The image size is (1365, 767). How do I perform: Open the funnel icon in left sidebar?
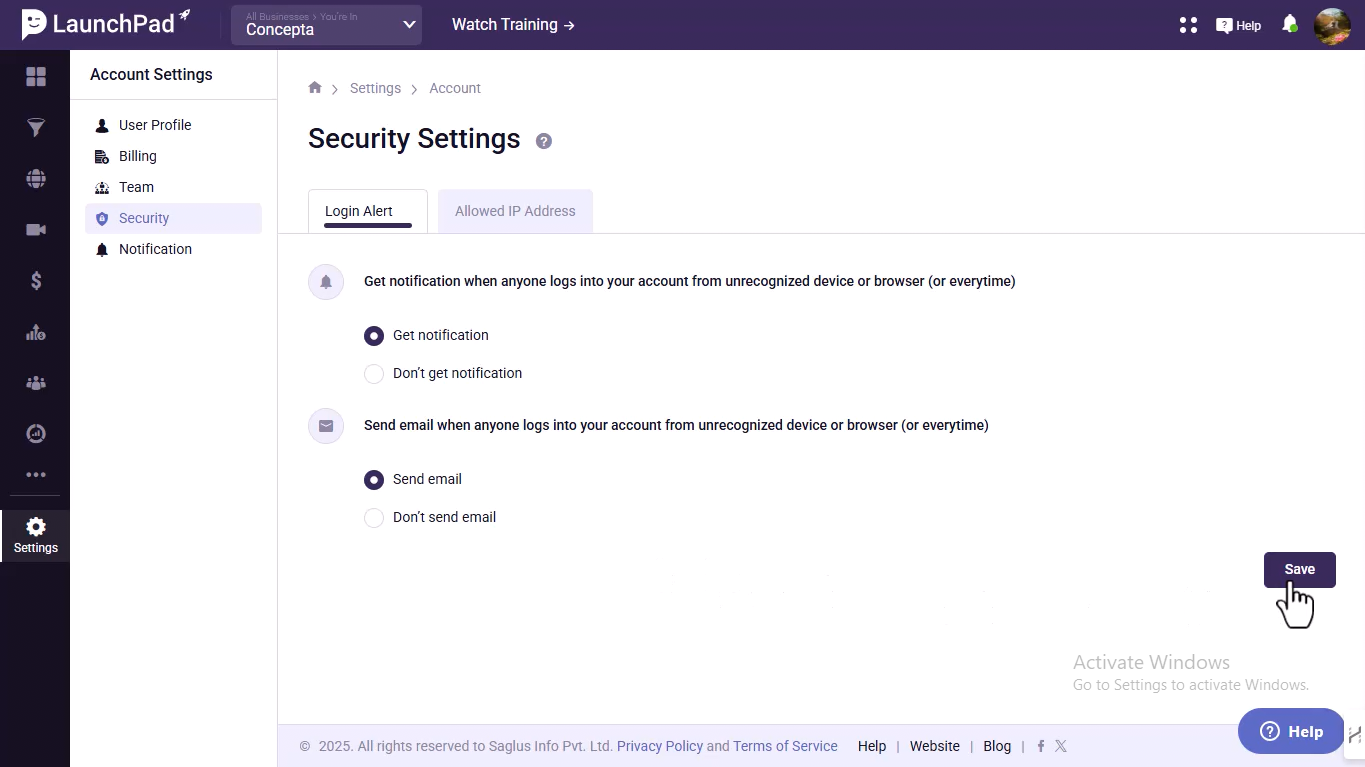[x=36, y=128]
